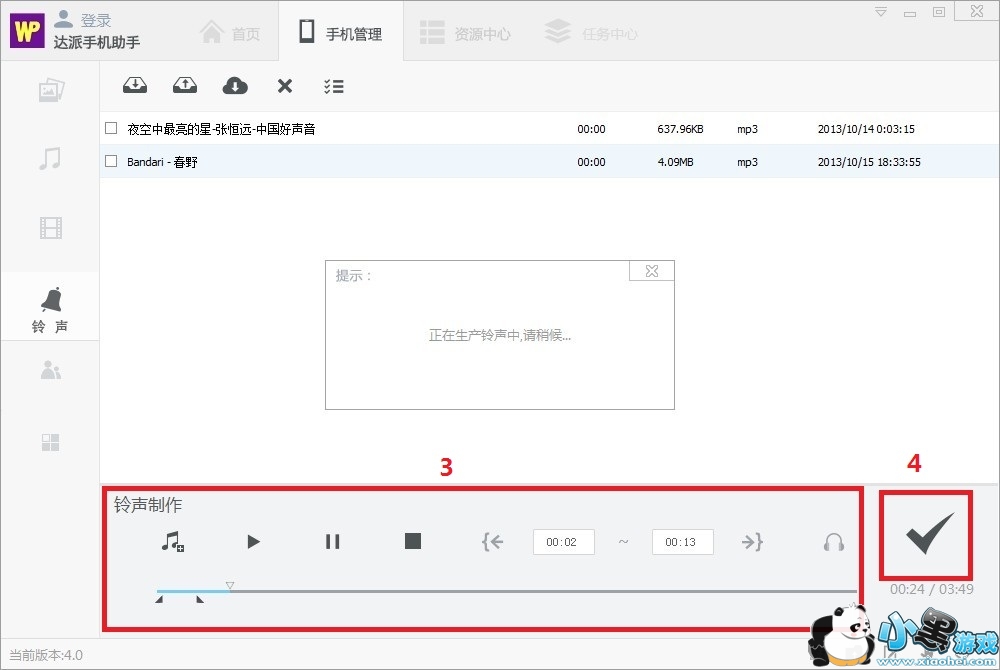Open the 首页 home tab
Image resolution: width=1000 pixels, height=670 pixels.
click(230, 33)
